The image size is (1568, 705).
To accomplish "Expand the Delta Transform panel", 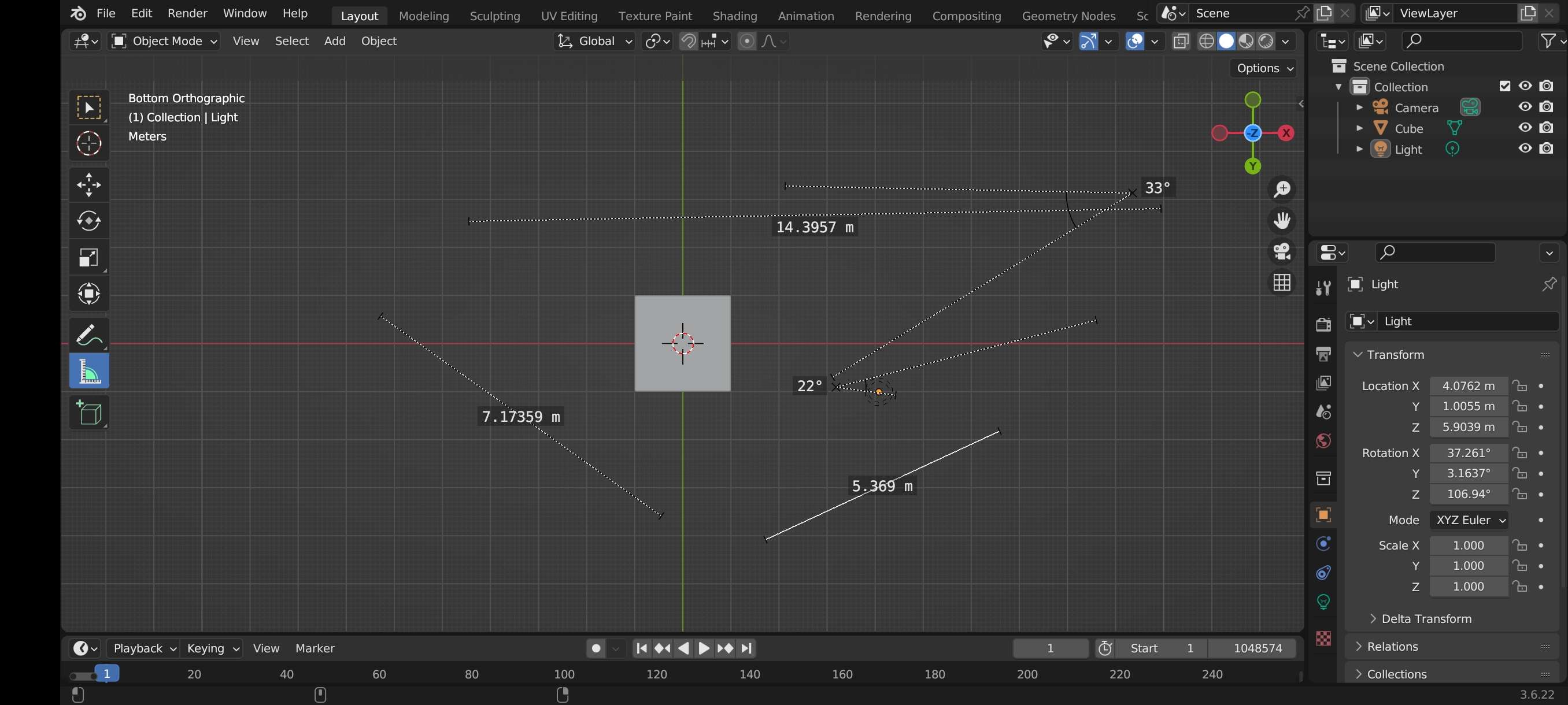I will click(x=1426, y=619).
